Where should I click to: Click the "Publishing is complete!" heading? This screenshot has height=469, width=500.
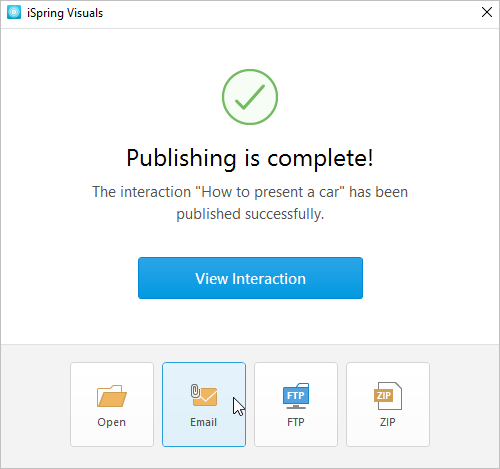tap(250, 158)
